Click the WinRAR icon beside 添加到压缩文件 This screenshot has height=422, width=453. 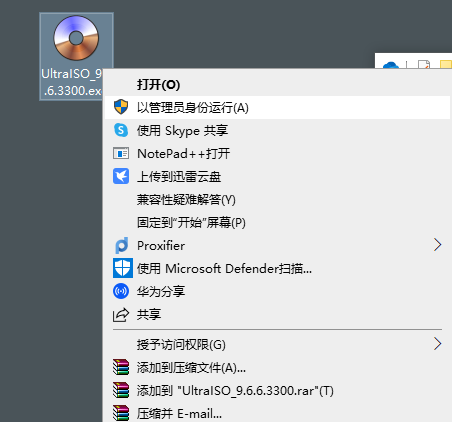121,367
